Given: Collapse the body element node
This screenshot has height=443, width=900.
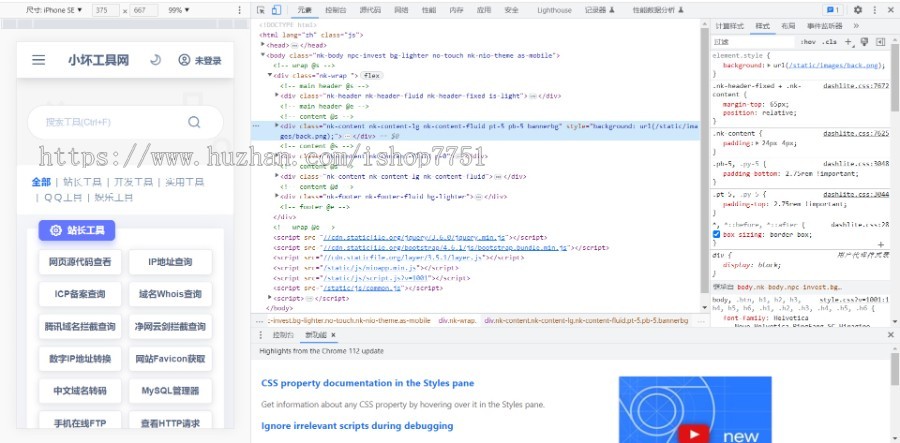Looking at the screenshot, I should point(263,55).
